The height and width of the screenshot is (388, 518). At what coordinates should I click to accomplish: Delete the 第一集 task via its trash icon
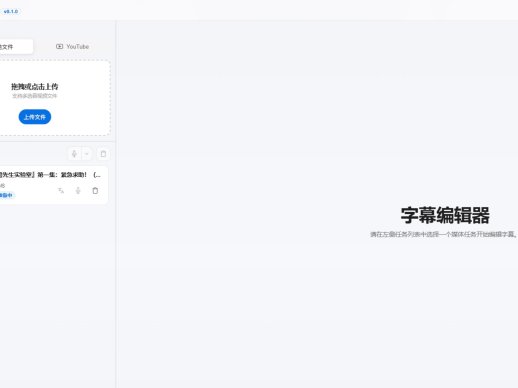tap(95, 191)
